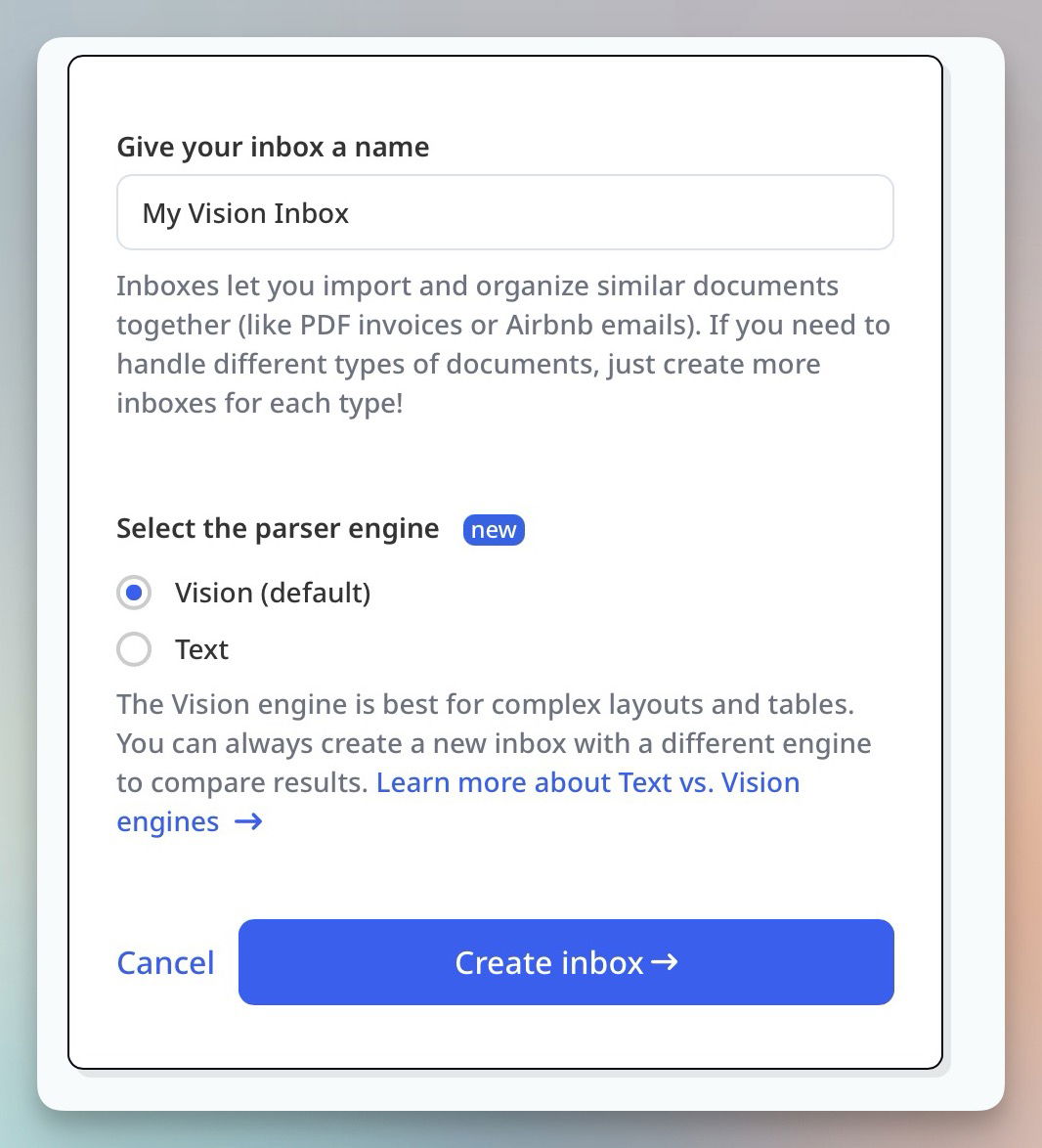This screenshot has height=1148, width=1042.
Task: Click the "Give your inbox a name" label
Action: pos(273,147)
